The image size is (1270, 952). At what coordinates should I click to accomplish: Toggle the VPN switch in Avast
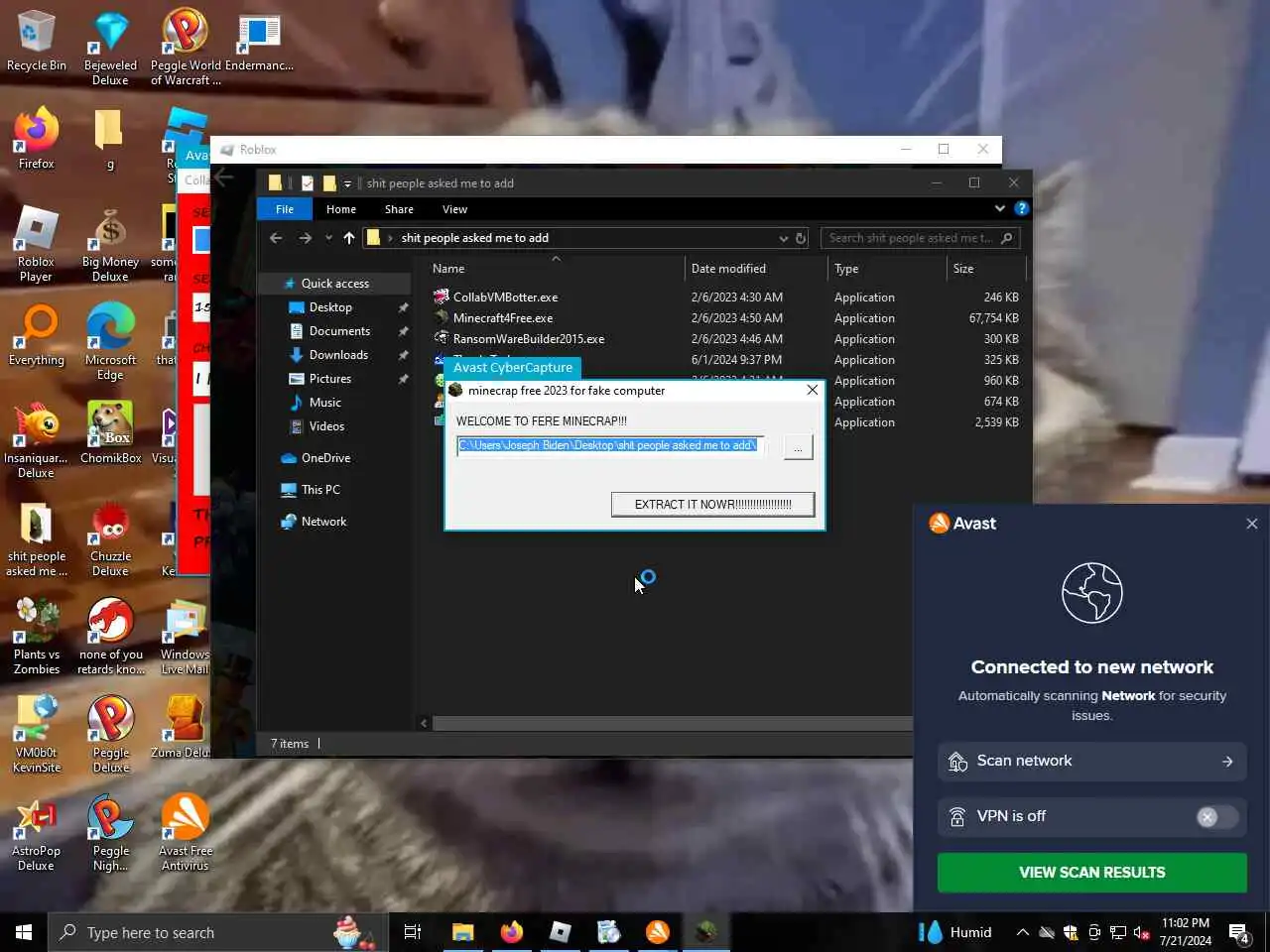[1216, 817]
